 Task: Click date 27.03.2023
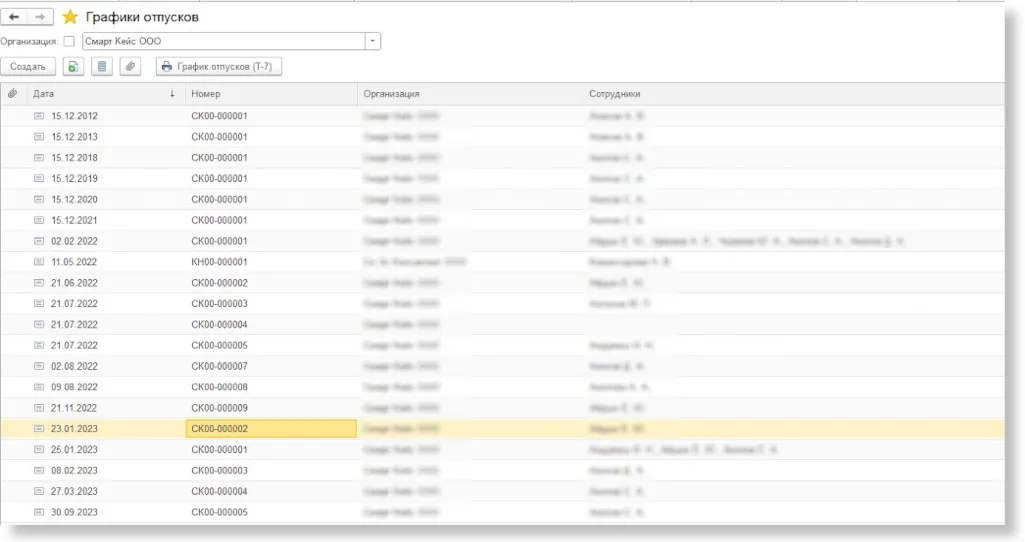click(x=75, y=492)
